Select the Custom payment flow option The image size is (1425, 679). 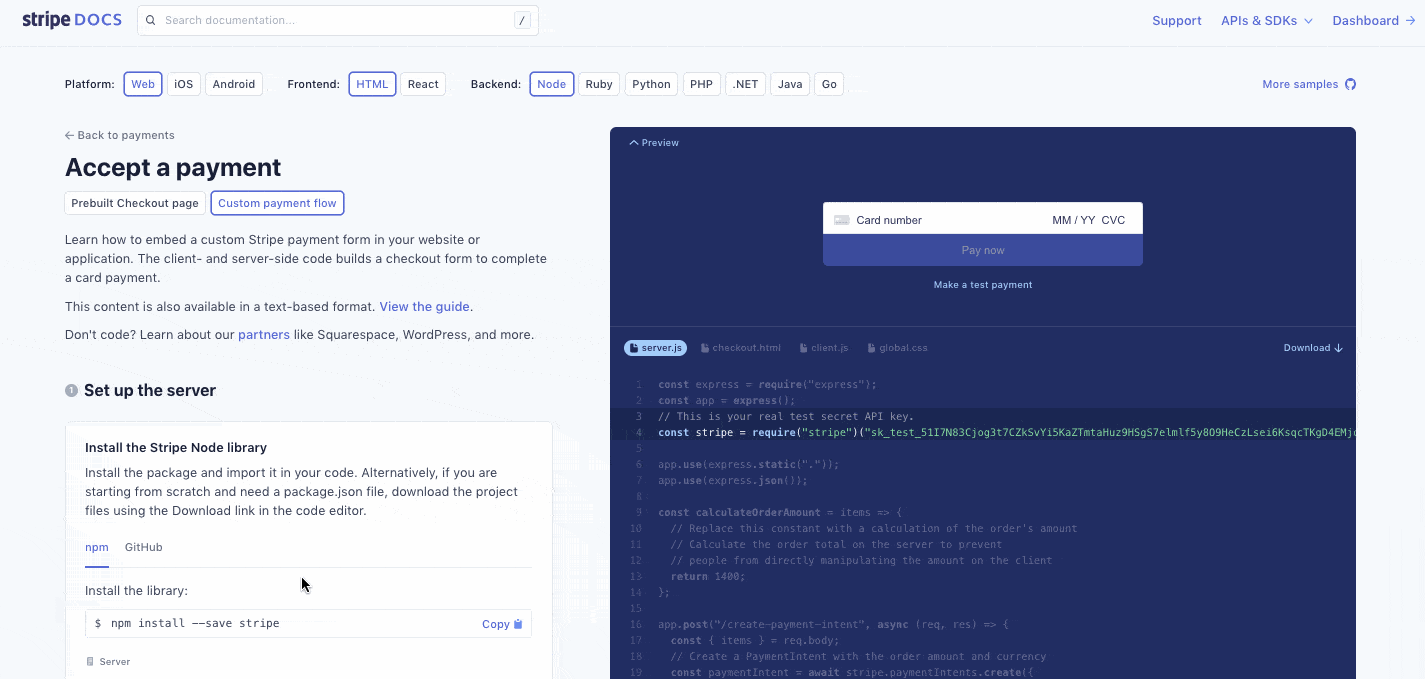(277, 203)
